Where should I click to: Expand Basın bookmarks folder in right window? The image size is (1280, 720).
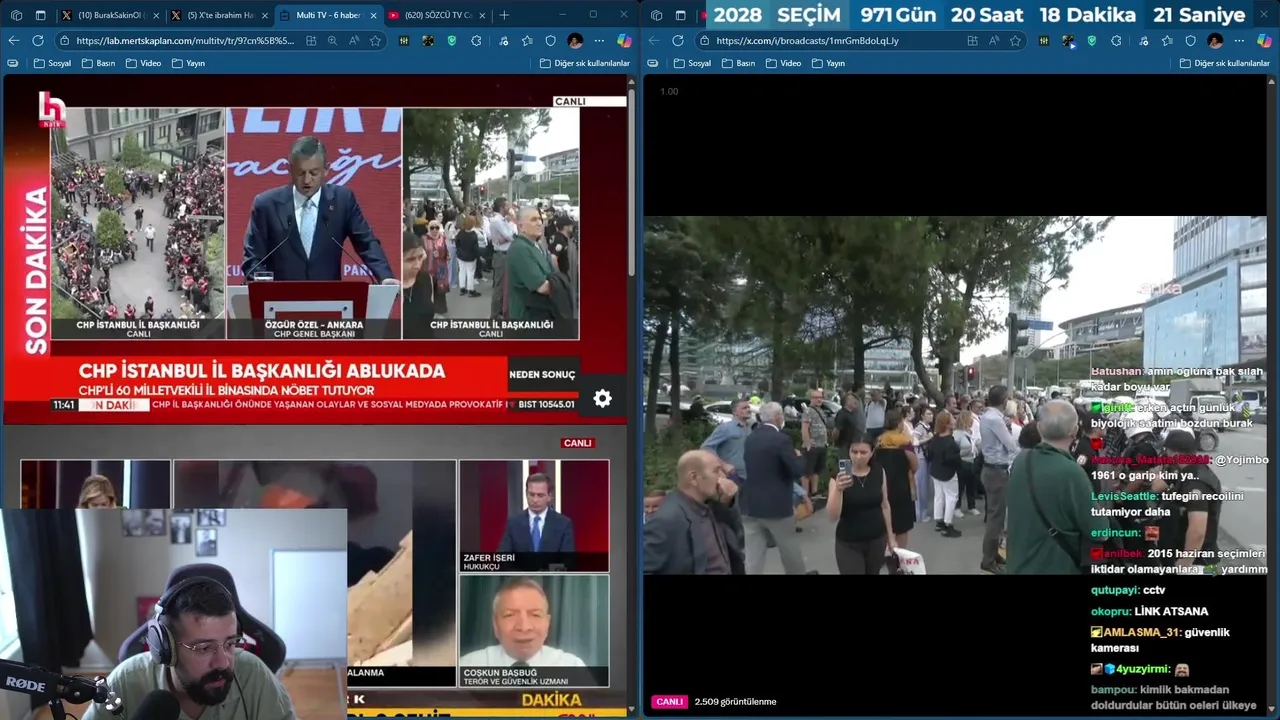738,63
